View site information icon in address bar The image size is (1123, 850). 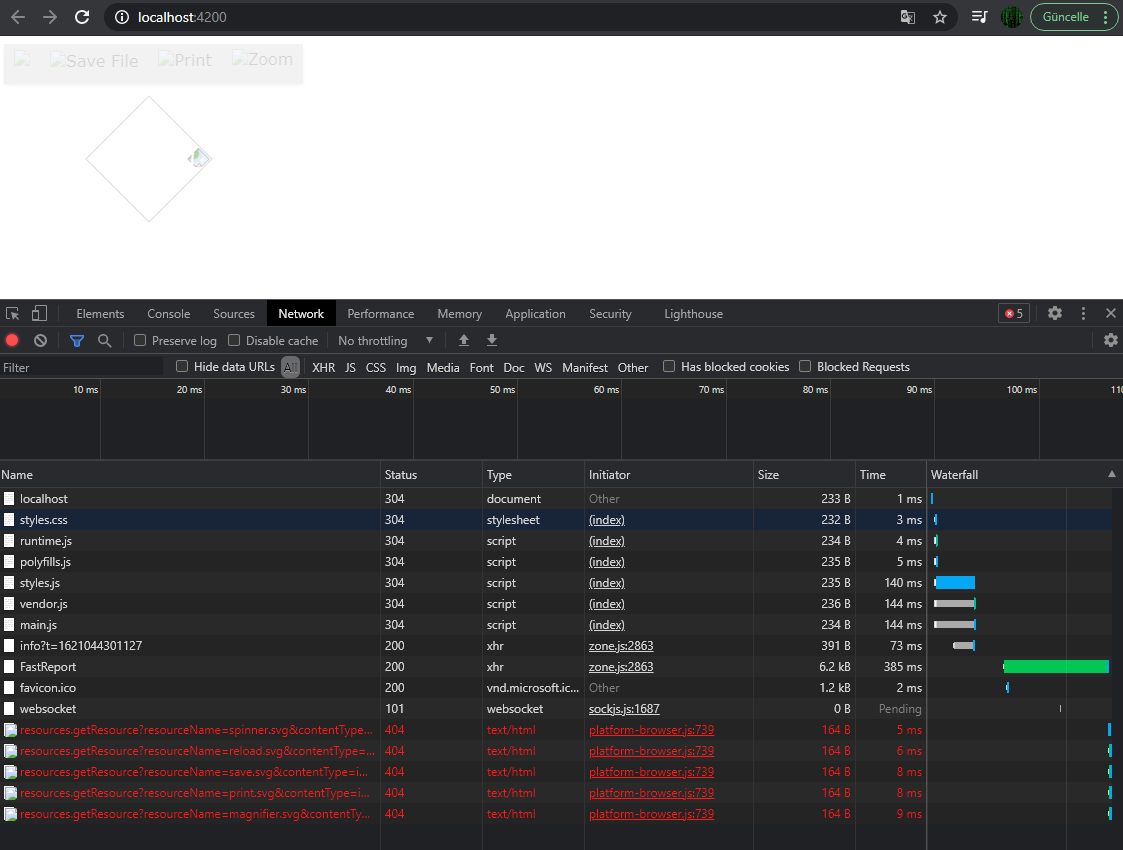[x=122, y=17]
